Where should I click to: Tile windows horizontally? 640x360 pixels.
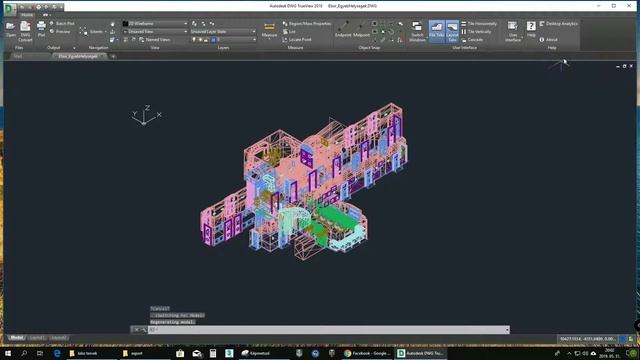click(x=479, y=24)
